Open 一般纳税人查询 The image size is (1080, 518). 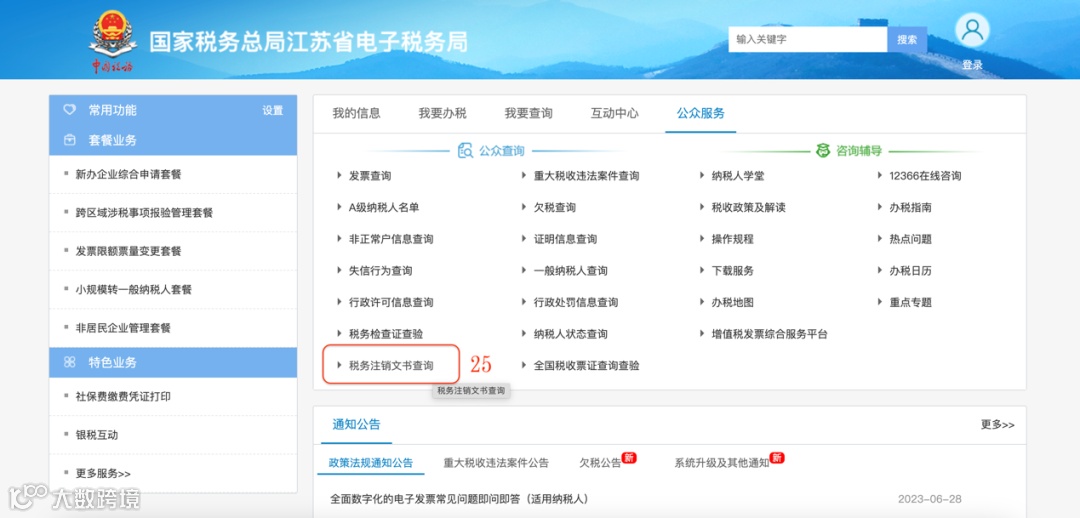tap(570, 271)
